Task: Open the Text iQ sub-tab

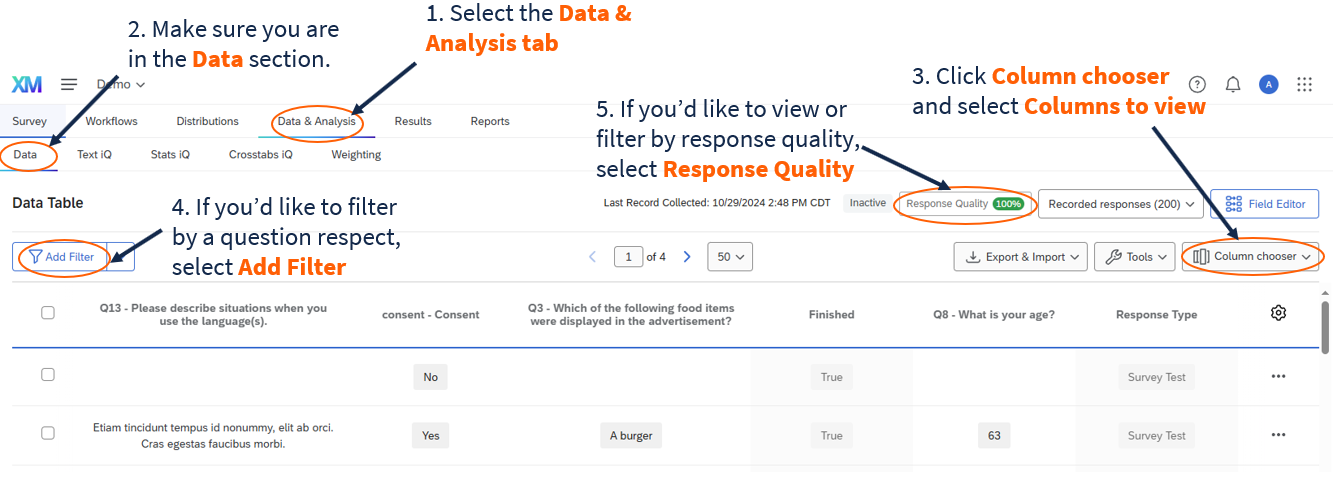Action: (93, 155)
